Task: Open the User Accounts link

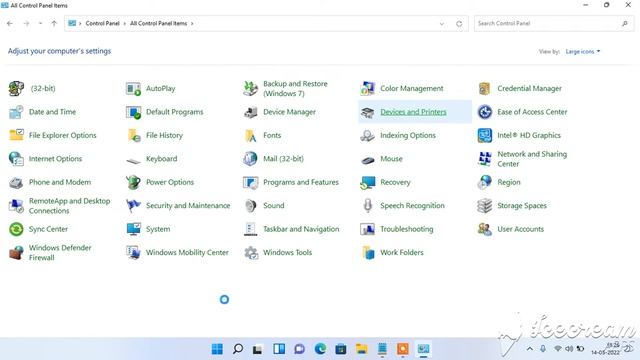Action: pos(520,229)
